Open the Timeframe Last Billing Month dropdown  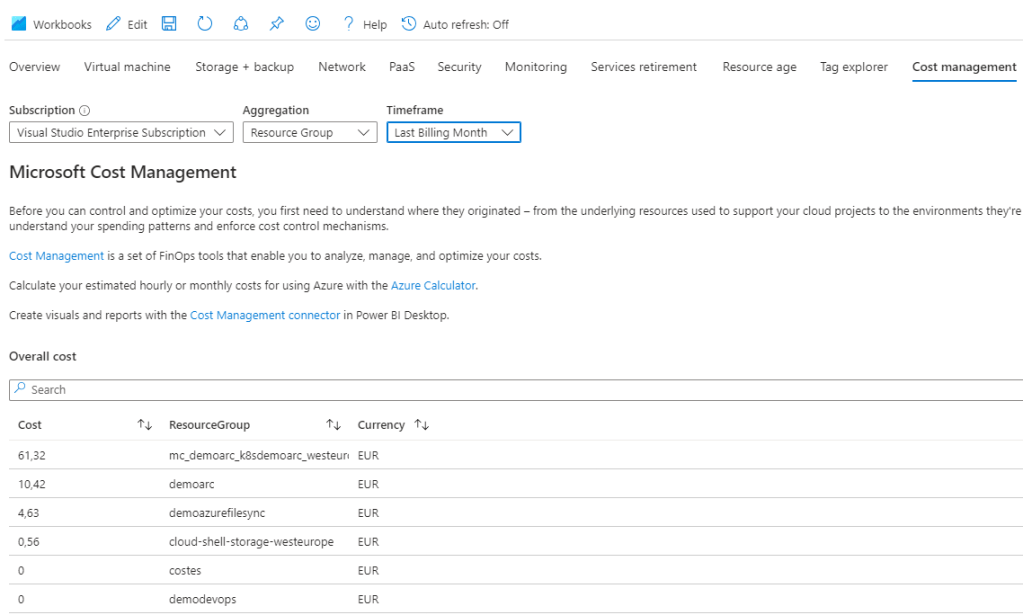(453, 132)
